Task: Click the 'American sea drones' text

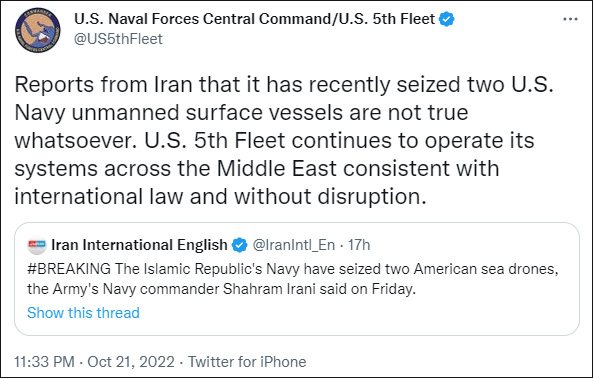Action: [486, 269]
